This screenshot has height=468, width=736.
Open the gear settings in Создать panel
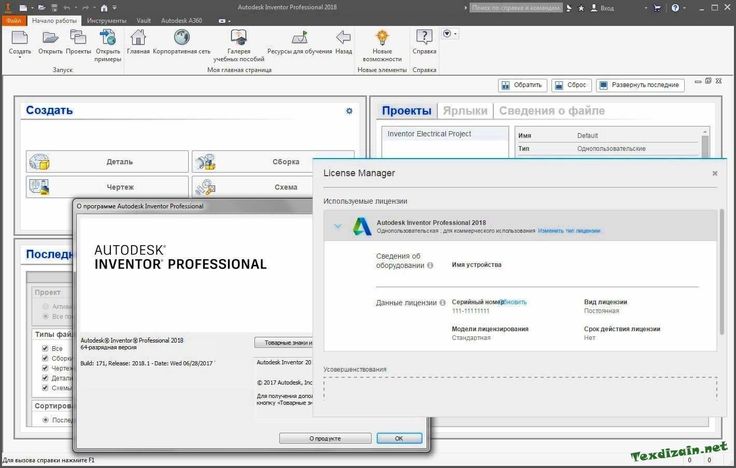pos(349,111)
